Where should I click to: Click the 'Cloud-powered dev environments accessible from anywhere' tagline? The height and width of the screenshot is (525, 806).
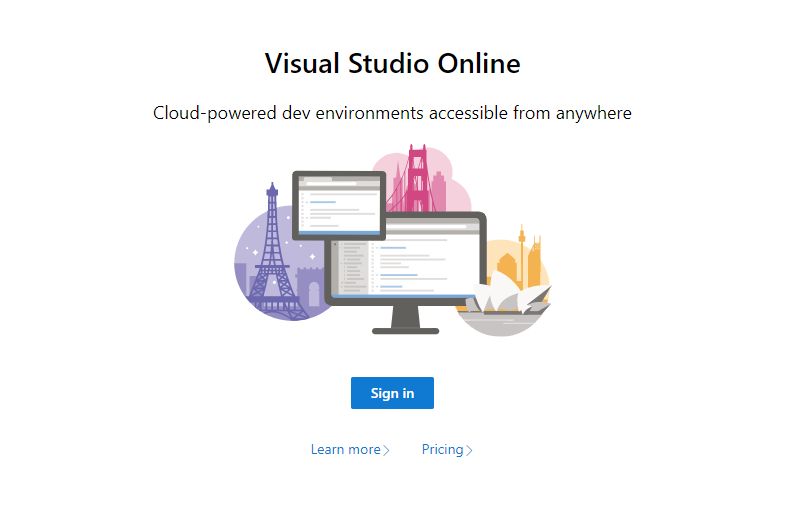[x=392, y=113]
